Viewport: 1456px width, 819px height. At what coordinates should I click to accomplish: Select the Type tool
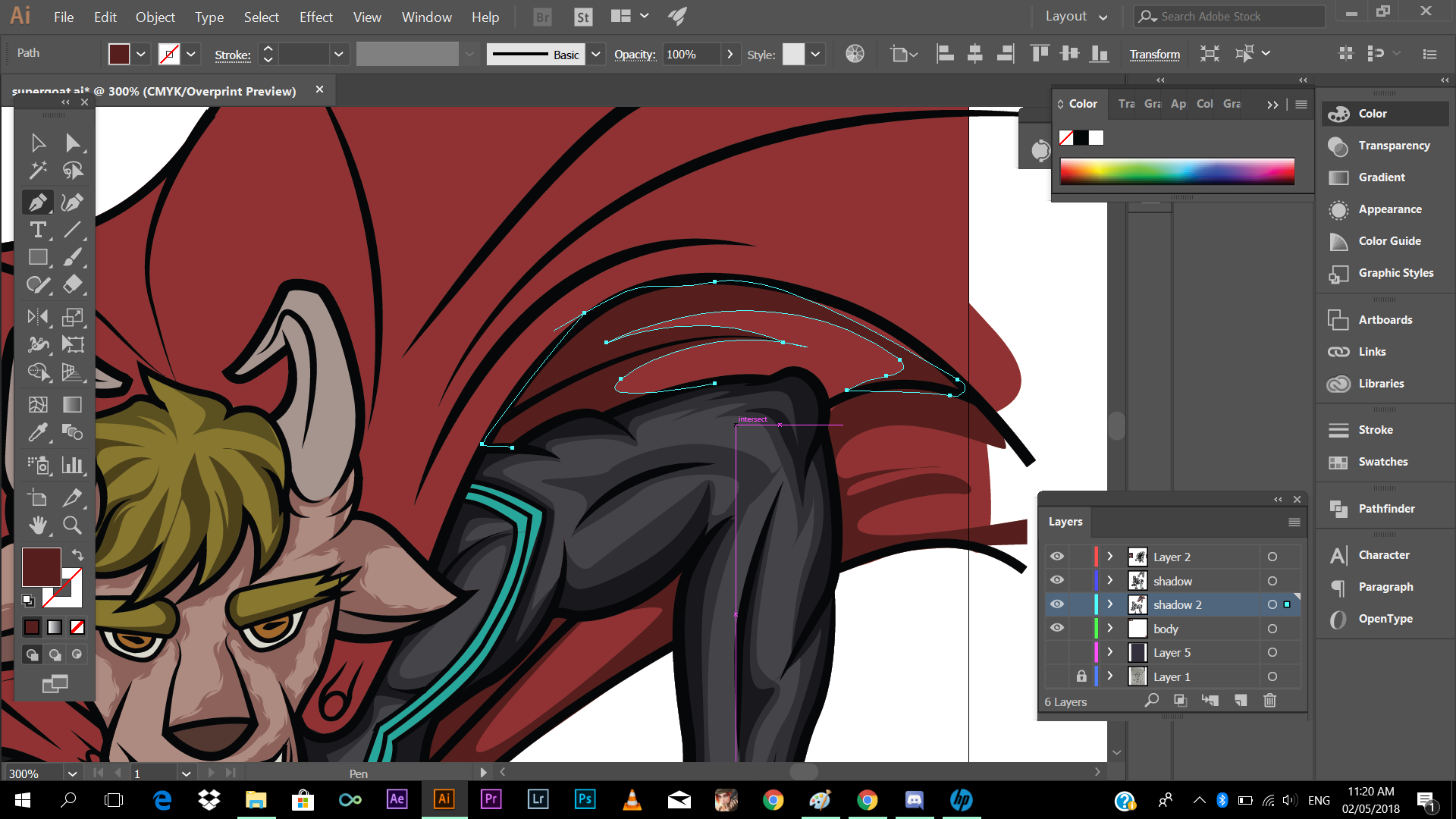click(37, 230)
